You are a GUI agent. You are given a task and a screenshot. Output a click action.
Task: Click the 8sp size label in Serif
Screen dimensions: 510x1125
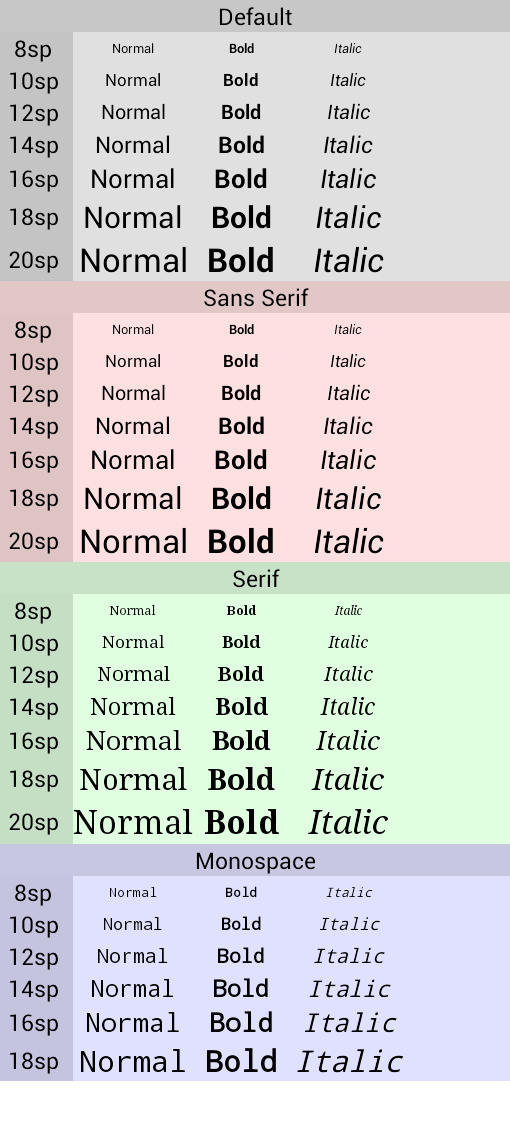(34, 611)
